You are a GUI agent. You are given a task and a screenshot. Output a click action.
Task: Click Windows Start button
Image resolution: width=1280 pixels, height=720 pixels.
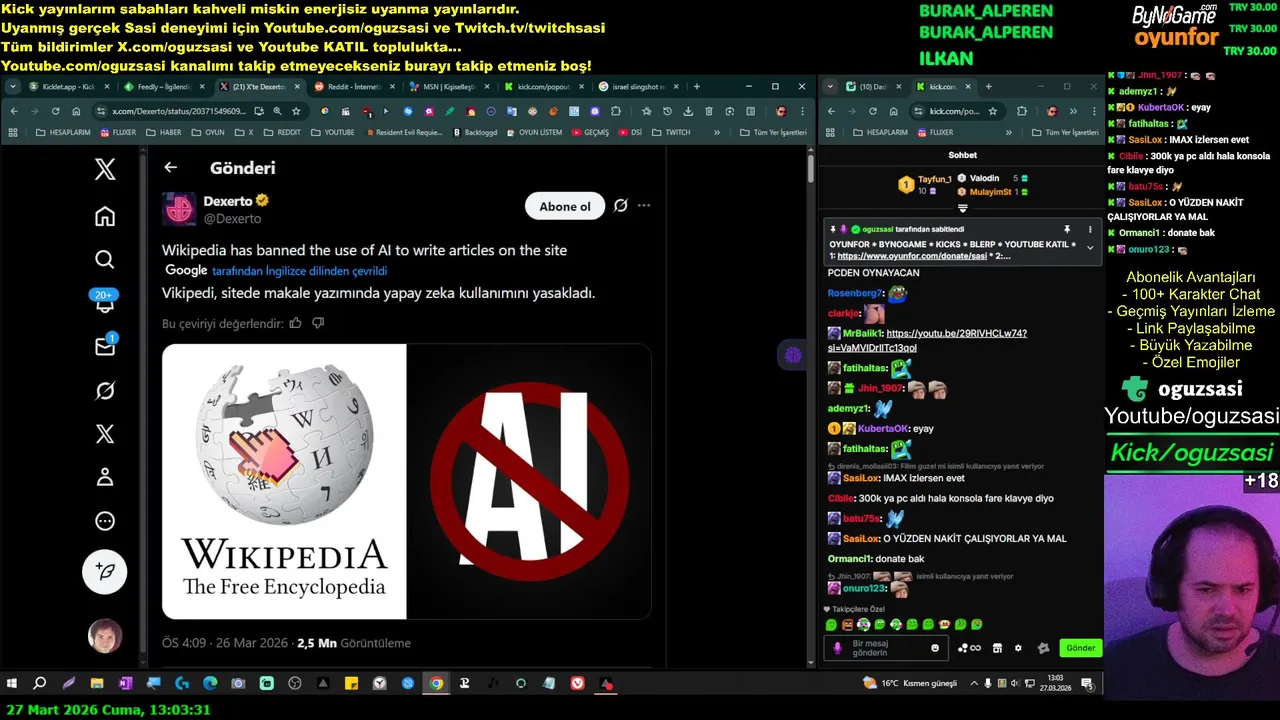pyautogui.click(x=12, y=684)
